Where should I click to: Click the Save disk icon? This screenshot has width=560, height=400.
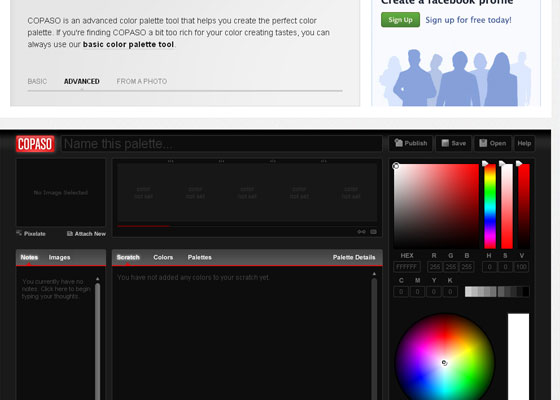point(445,143)
